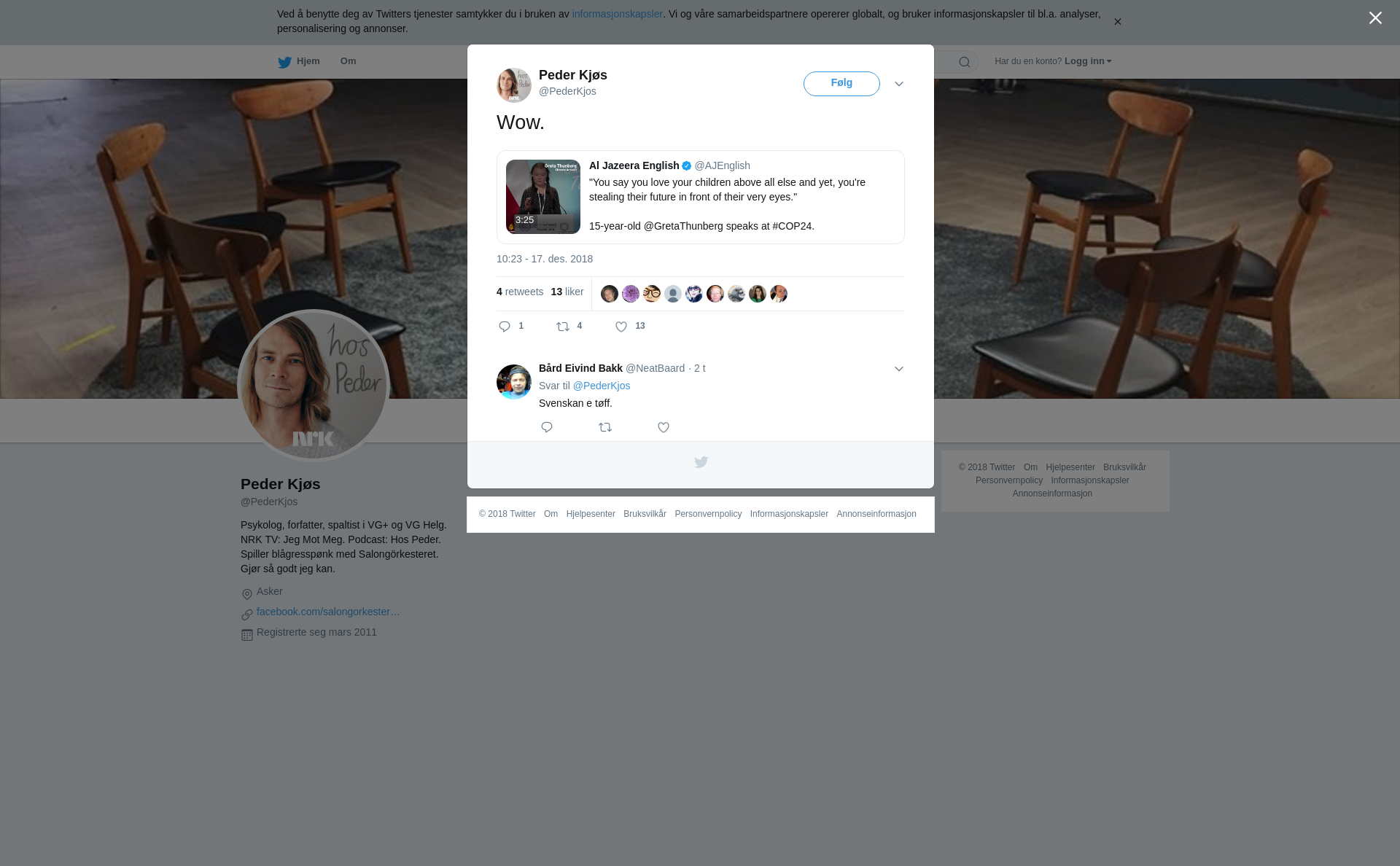Go to Hjem via the Twitter bird

299,61
